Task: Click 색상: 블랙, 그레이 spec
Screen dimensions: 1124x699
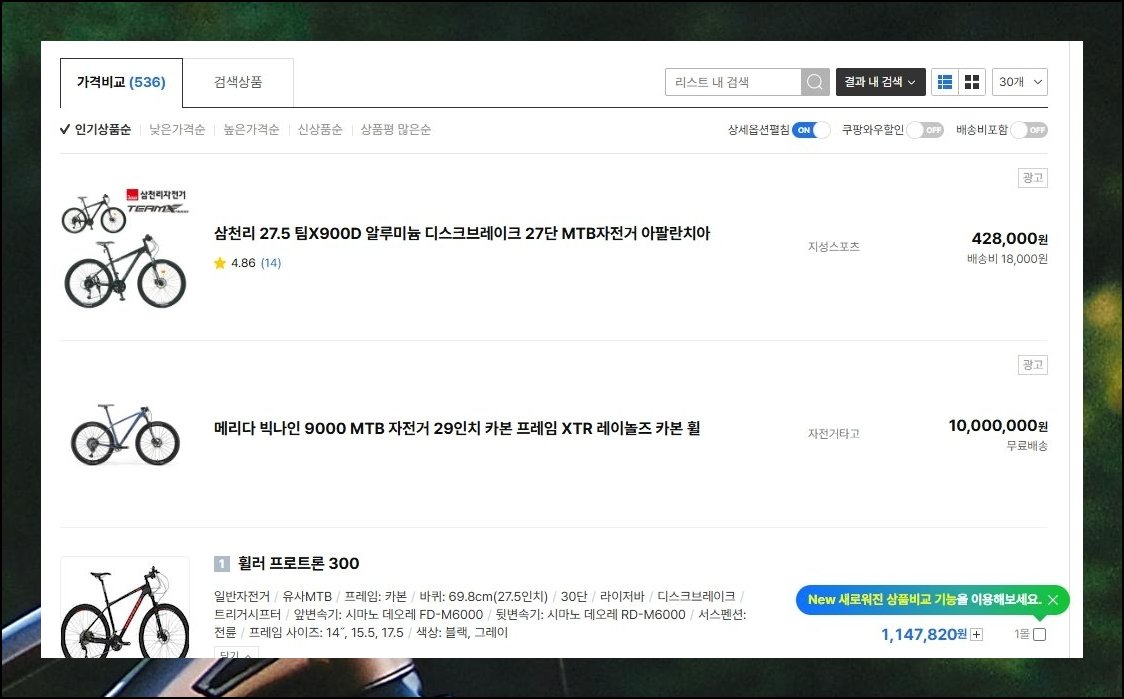Action: (462, 632)
